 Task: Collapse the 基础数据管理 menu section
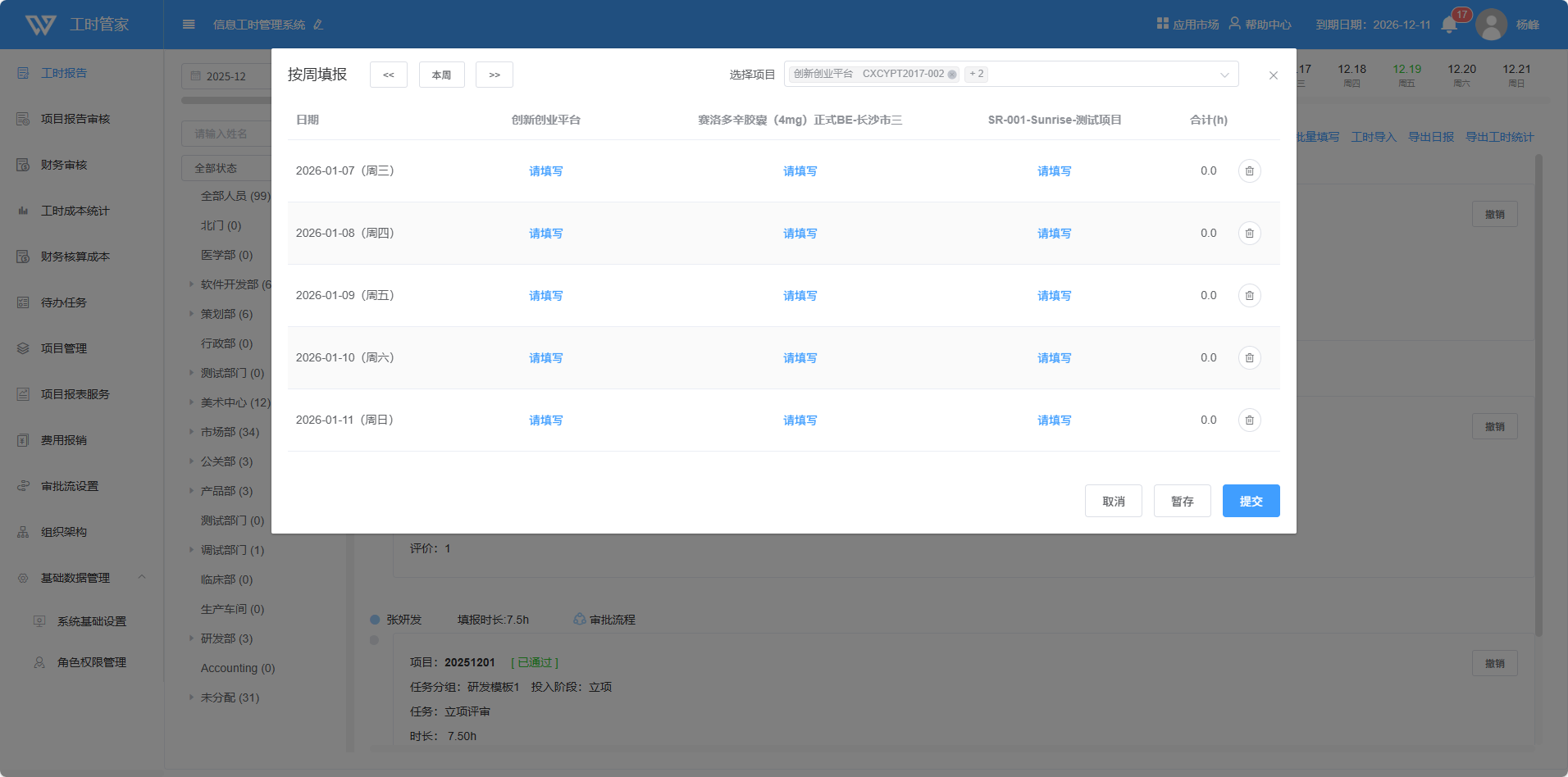tap(142, 578)
